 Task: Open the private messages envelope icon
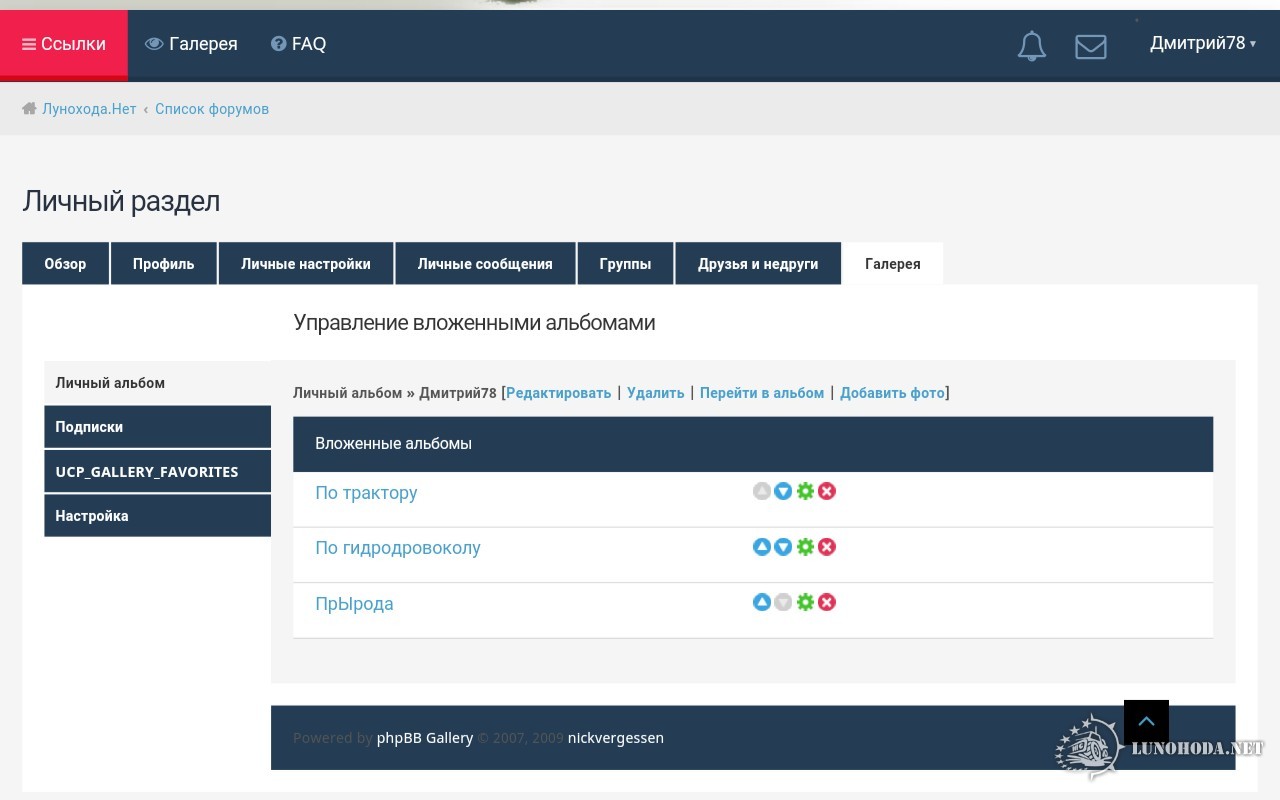click(x=1090, y=47)
